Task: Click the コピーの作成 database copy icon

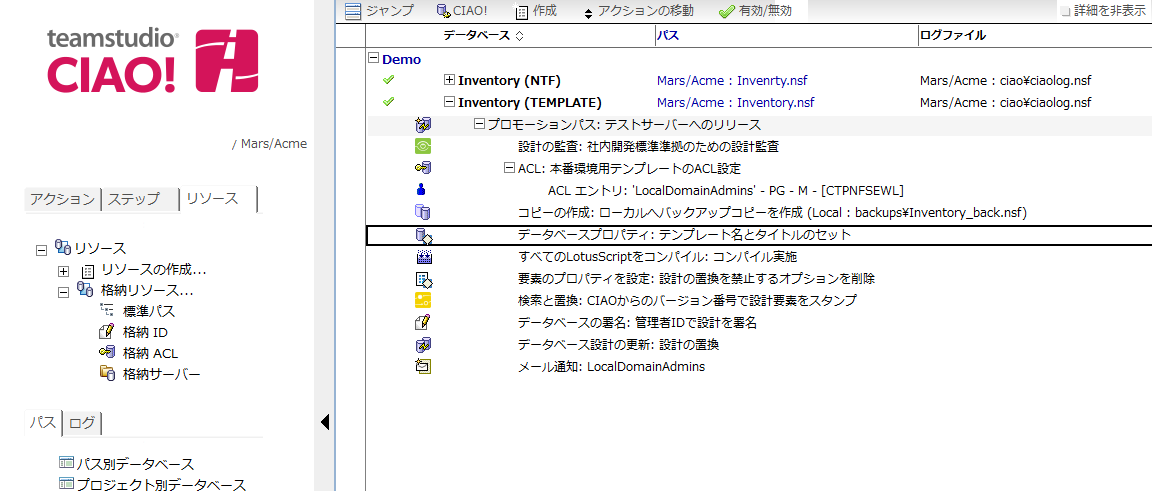Action: pos(423,212)
